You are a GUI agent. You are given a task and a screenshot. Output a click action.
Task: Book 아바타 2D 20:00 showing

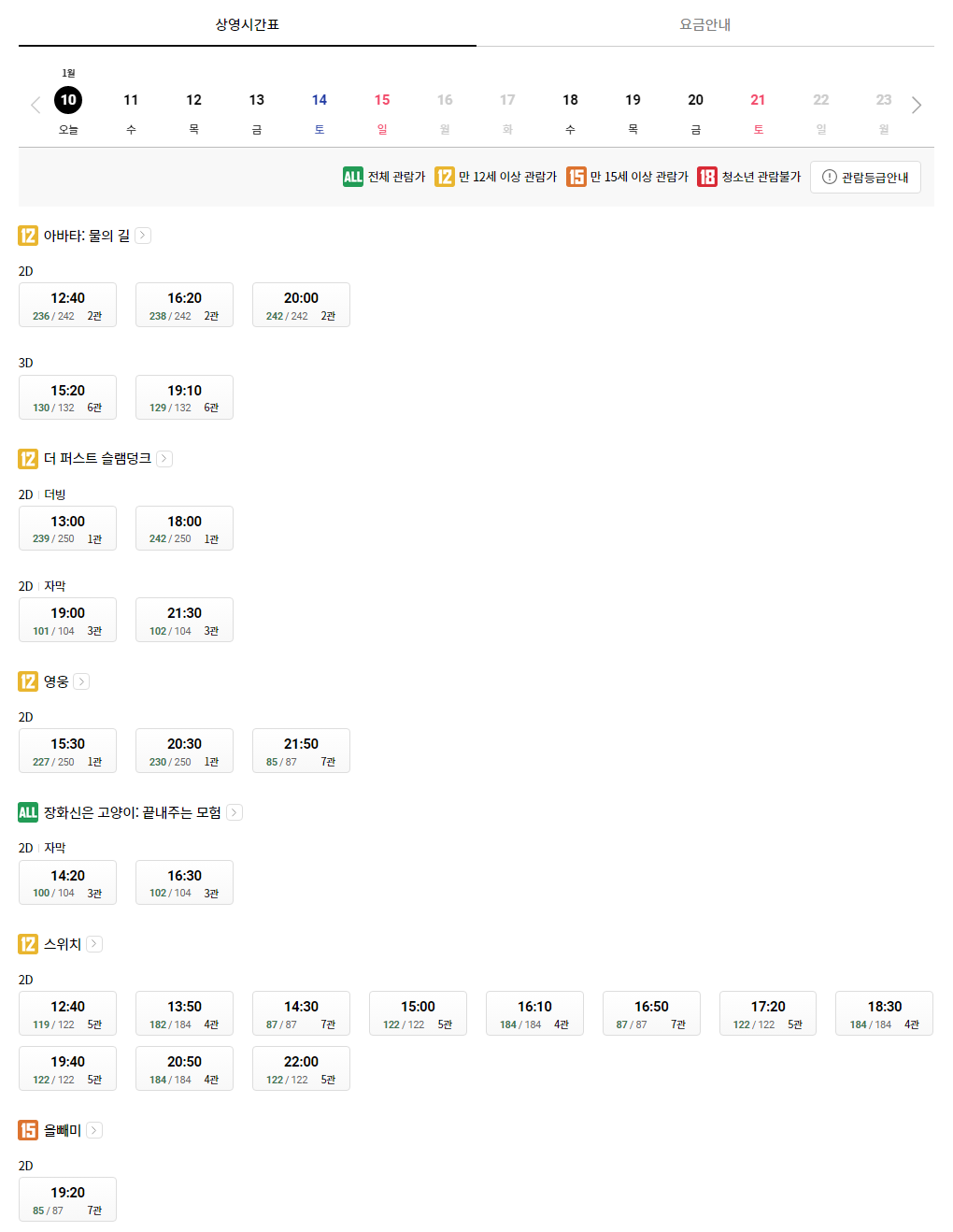pyautogui.click(x=301, y=305)
